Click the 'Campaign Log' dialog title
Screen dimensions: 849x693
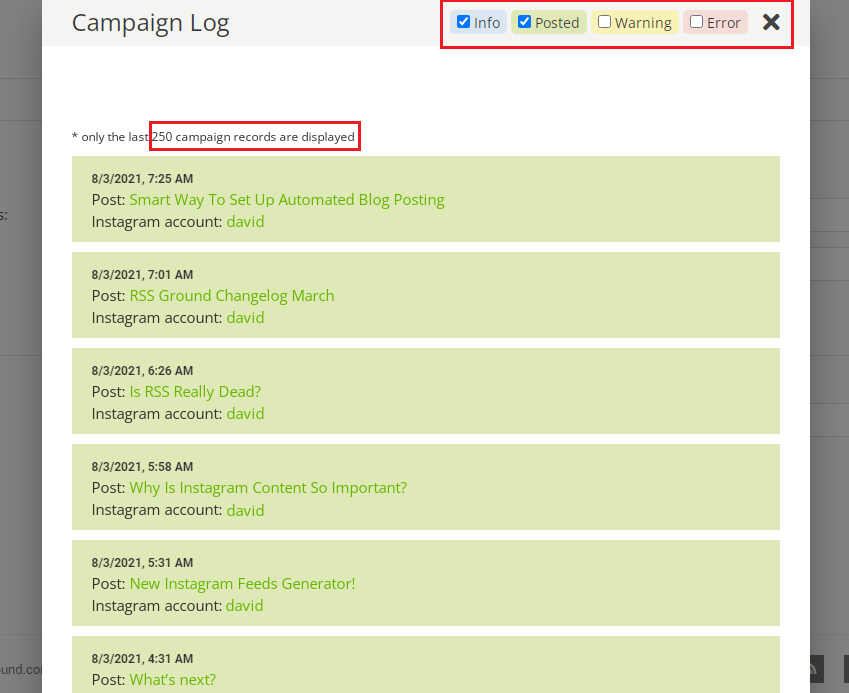point(150,23)
